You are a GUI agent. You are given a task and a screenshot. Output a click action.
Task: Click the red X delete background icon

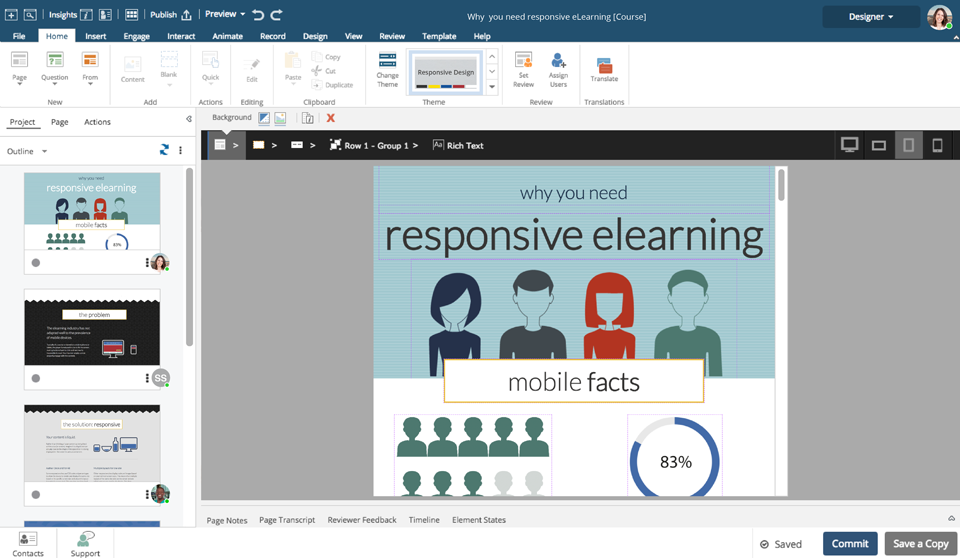[x=331, y=118]
